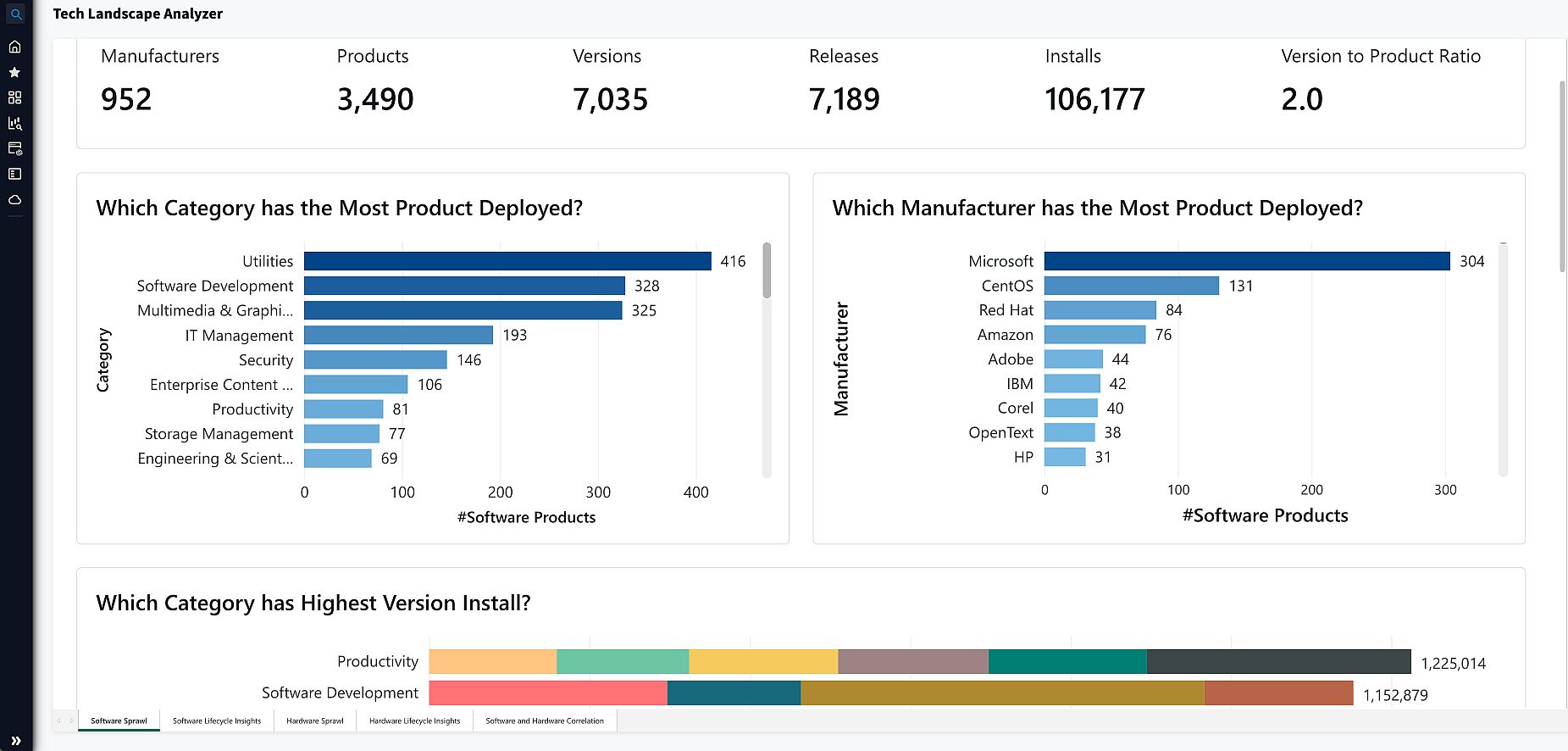Switch to Hardware Sprawl tab
The image size is (1568, 751).
[315, 720]
